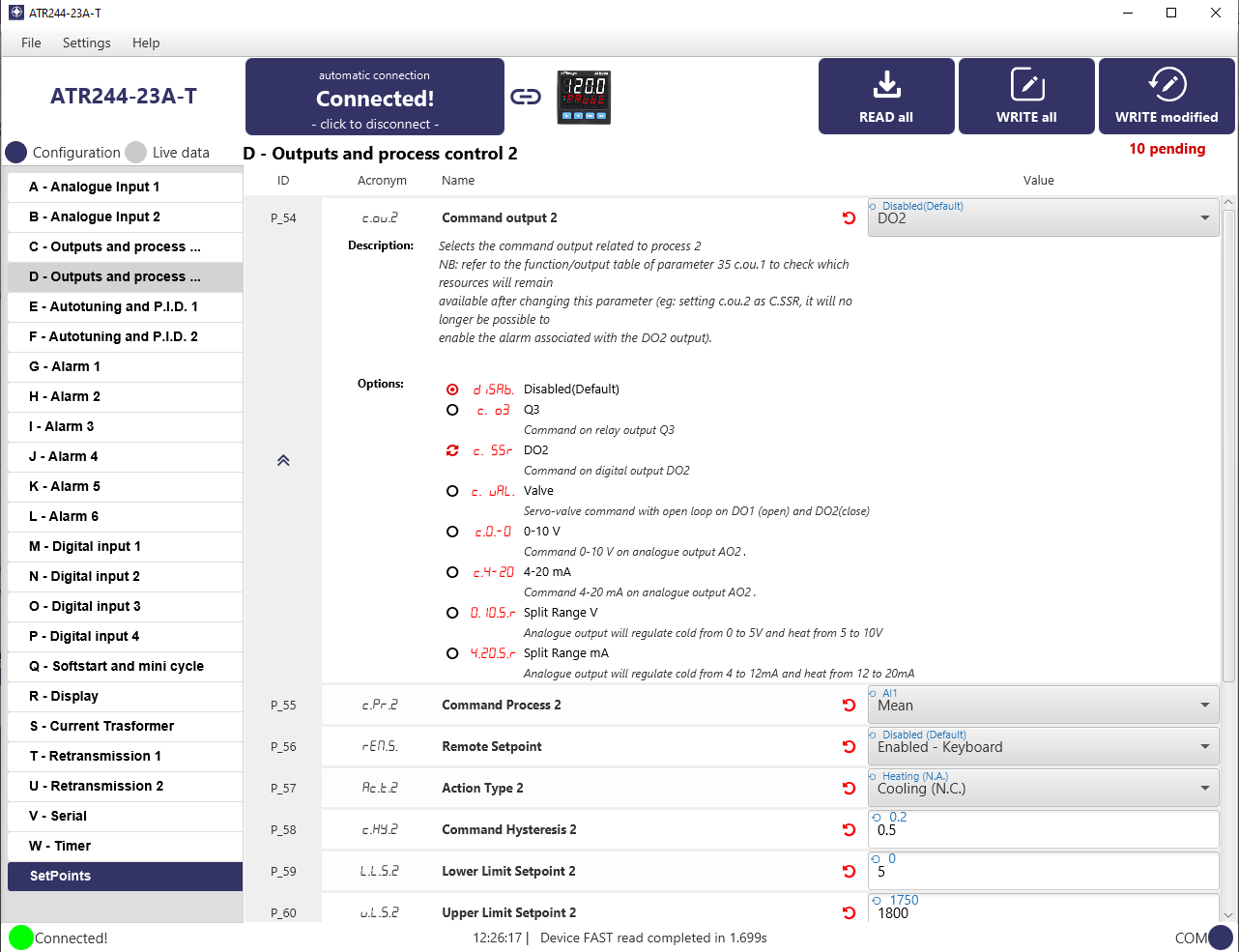The image size is (1239, 952).
Task: Click the WRITE all edit icon button
Action: (1026, 96)
